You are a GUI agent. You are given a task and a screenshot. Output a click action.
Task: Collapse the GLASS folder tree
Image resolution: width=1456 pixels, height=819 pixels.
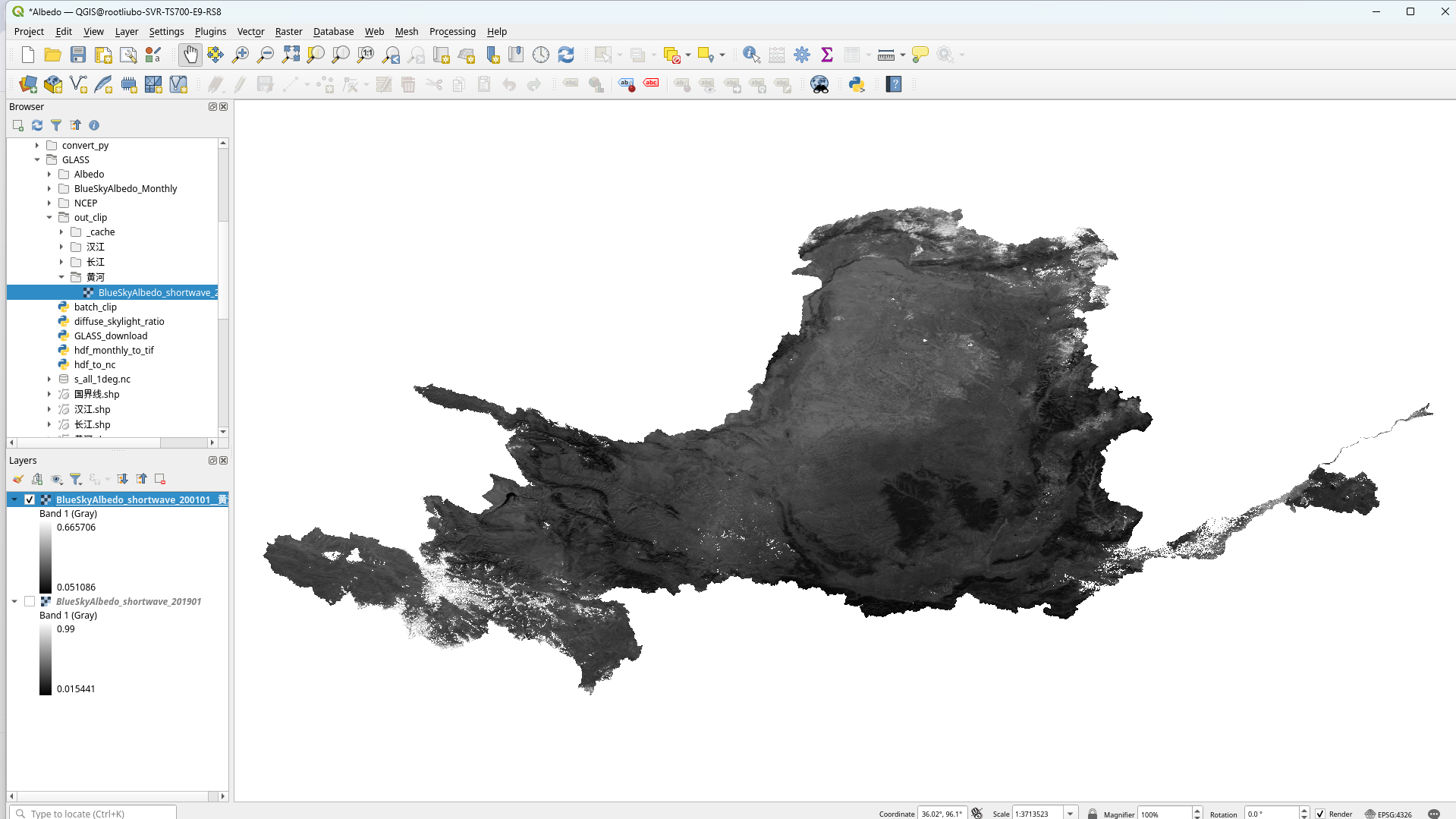37,159
